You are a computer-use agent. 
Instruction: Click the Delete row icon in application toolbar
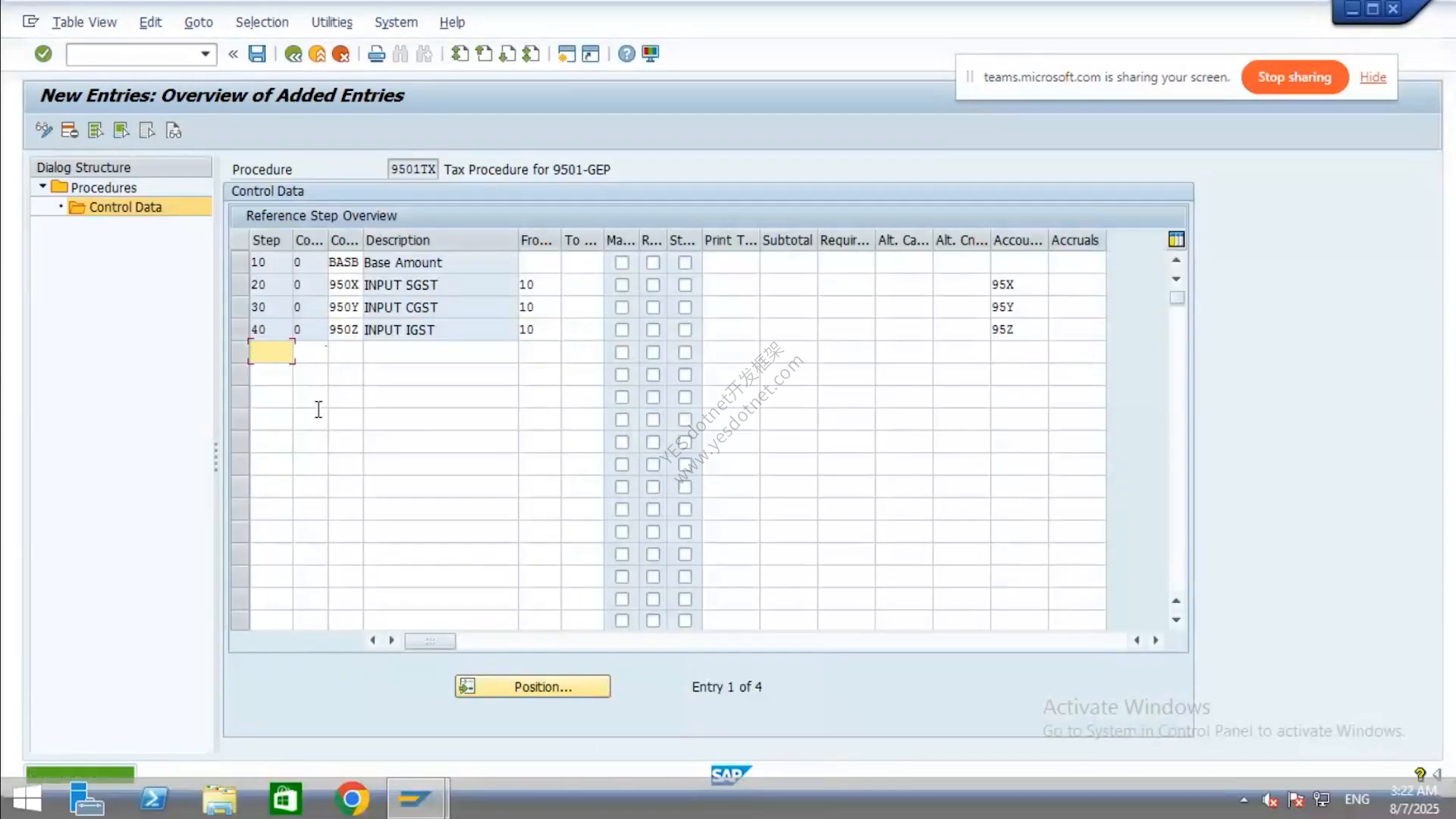(x=70, y=130)
